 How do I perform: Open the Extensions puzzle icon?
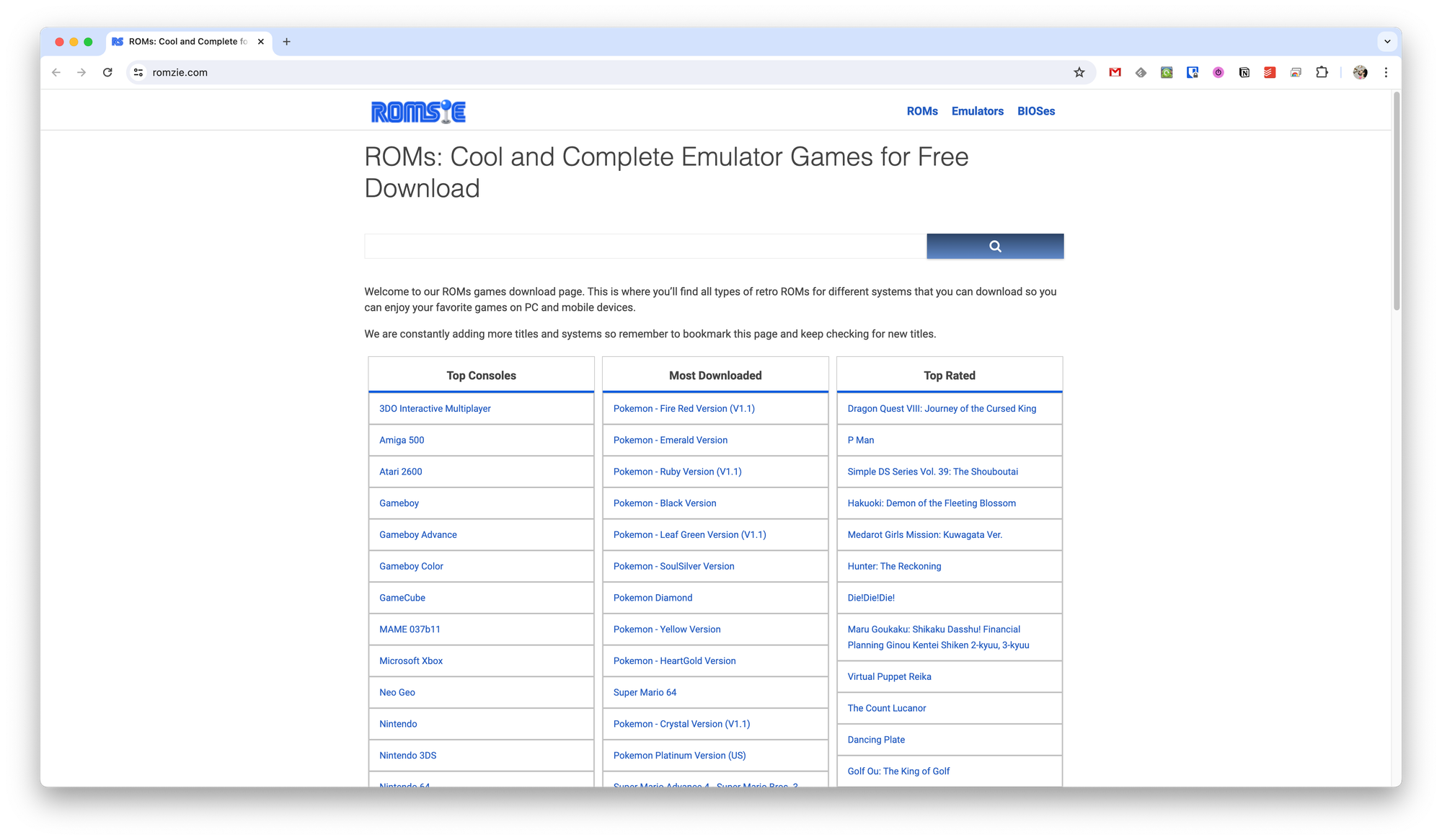pyautogui.click(x=1322, y=72)
